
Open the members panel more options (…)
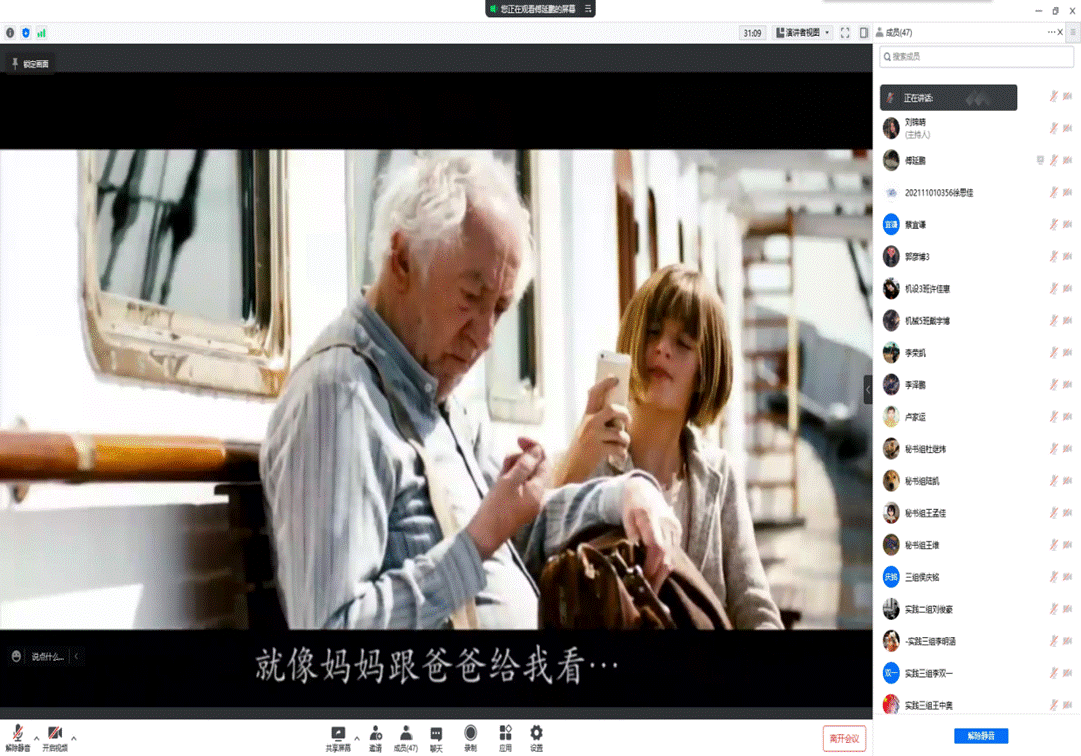point(1051,33)
